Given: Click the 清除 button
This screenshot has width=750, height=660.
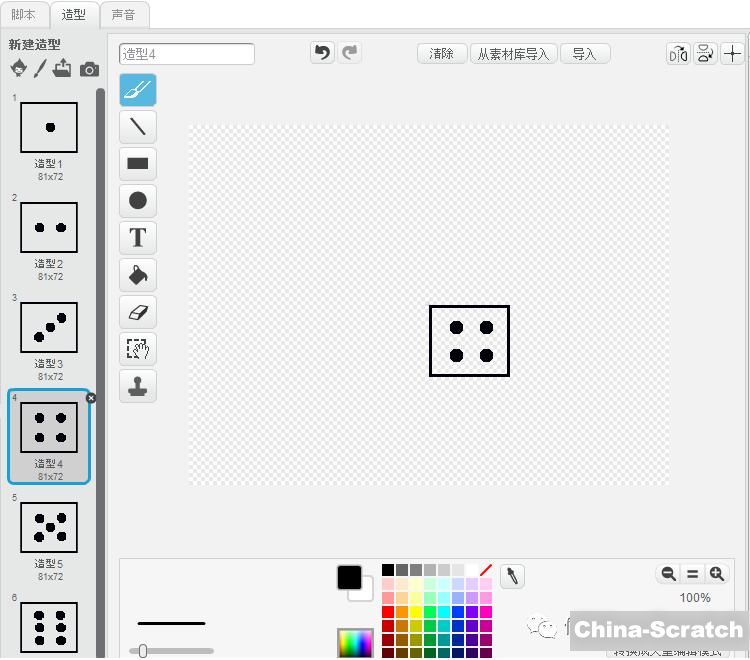Looking at the screenshot, I should 441,54.
